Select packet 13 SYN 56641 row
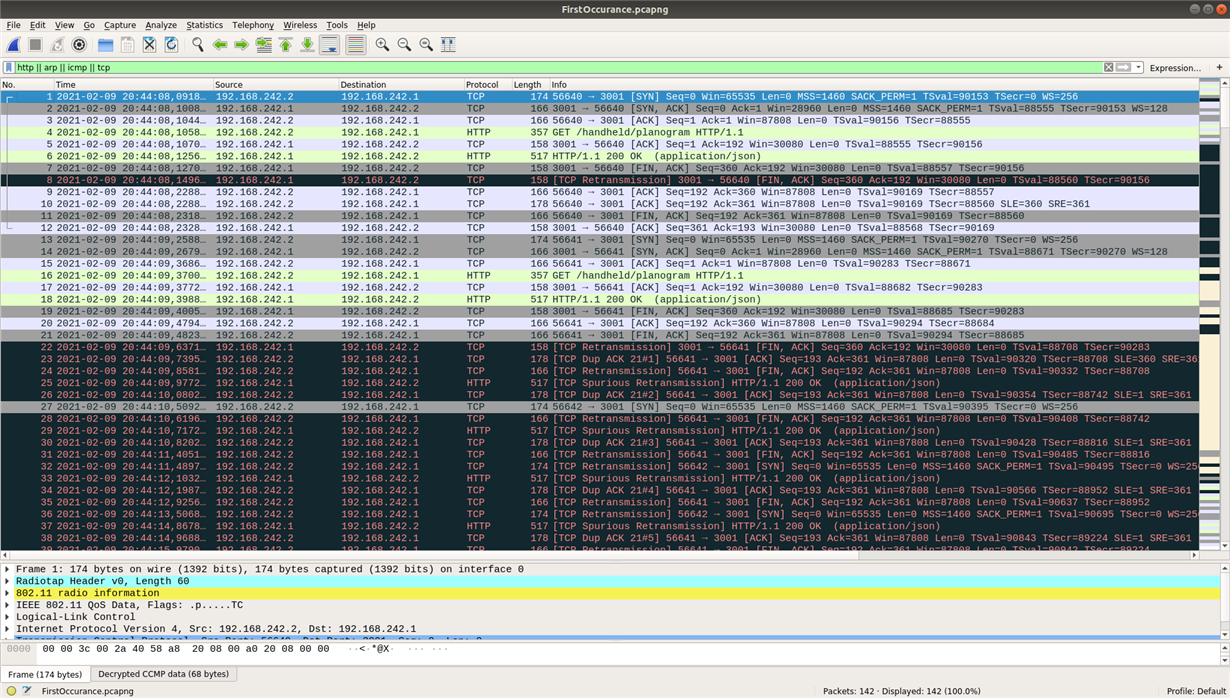1230x698 pixels. coord(598,240)
